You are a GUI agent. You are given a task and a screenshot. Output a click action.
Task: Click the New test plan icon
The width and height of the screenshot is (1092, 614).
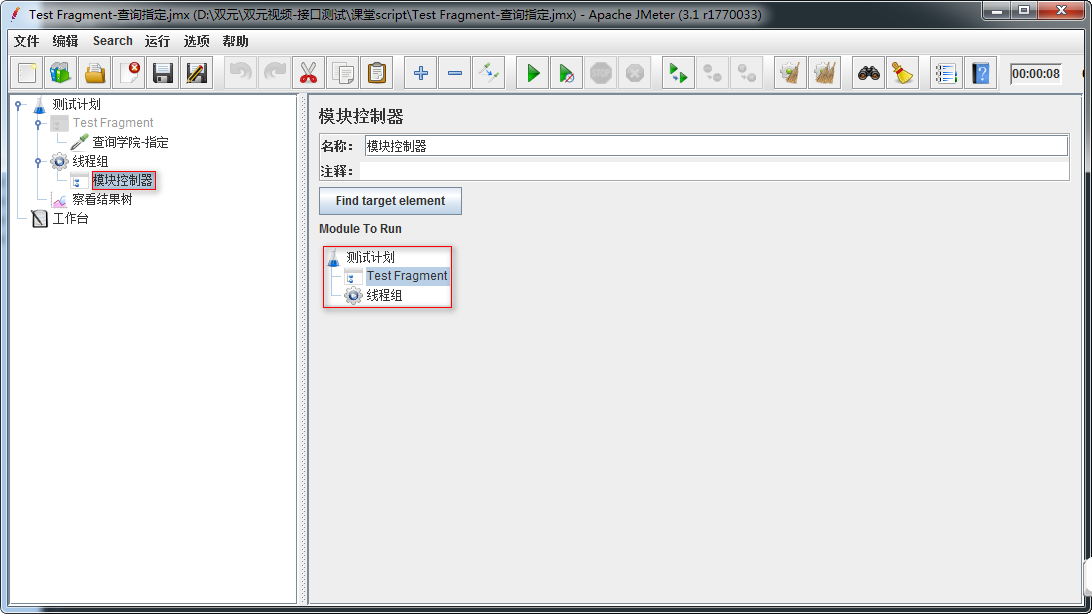[27, 73]
